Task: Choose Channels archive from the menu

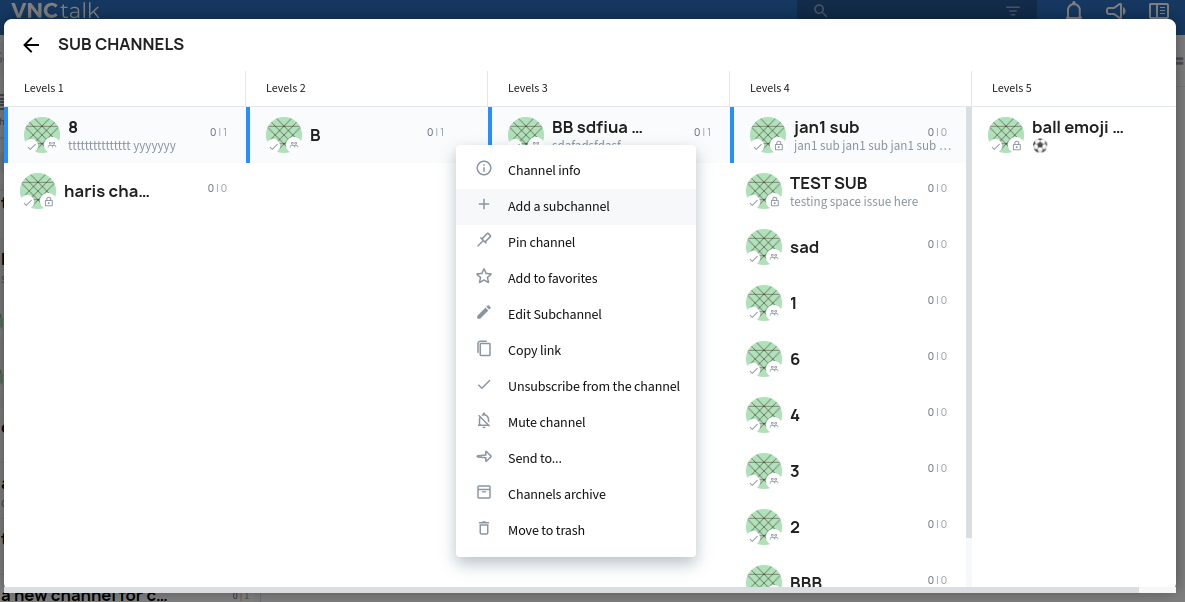Action: 556,494
